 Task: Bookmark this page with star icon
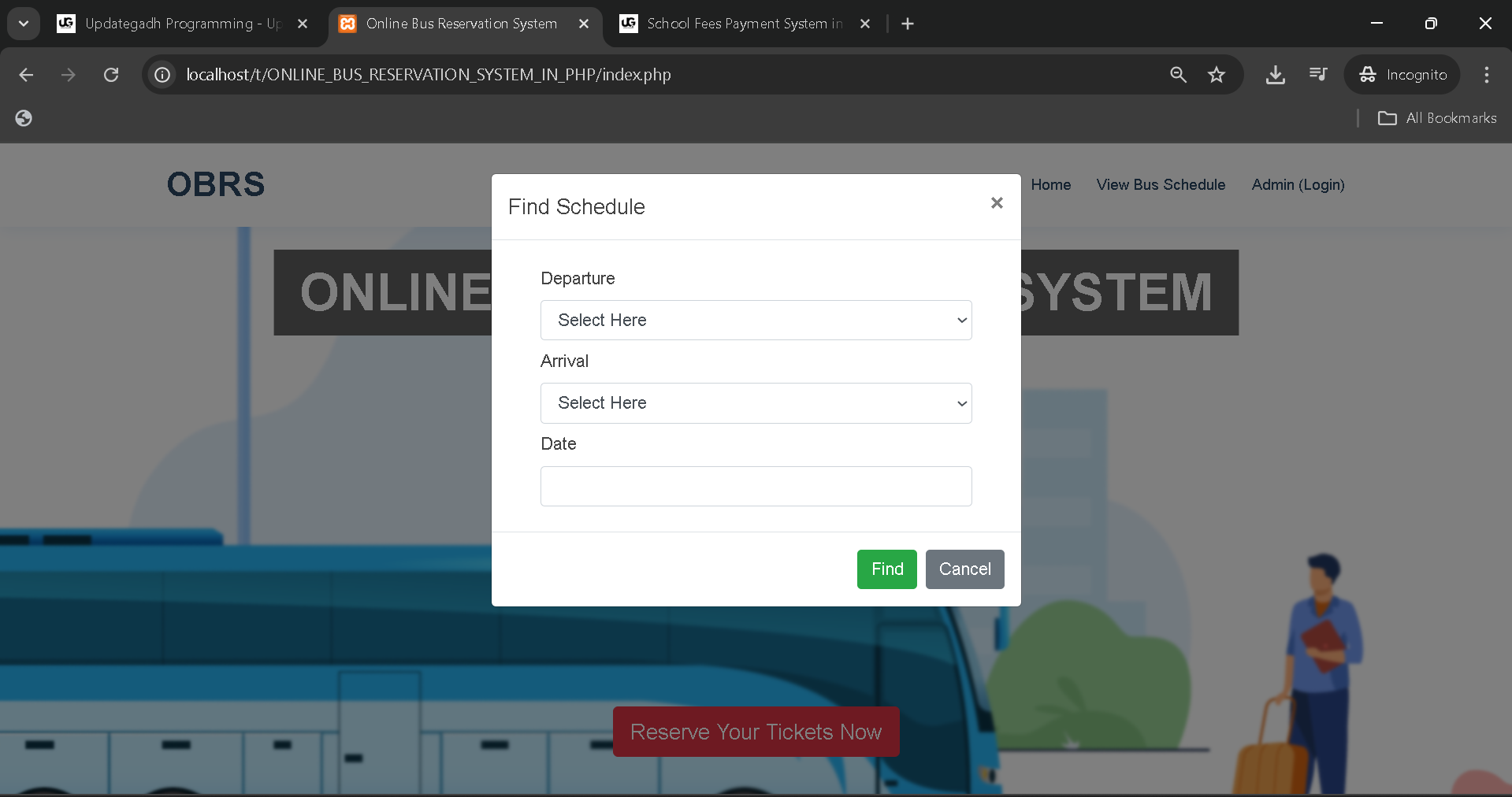[x=1216, y=75]
